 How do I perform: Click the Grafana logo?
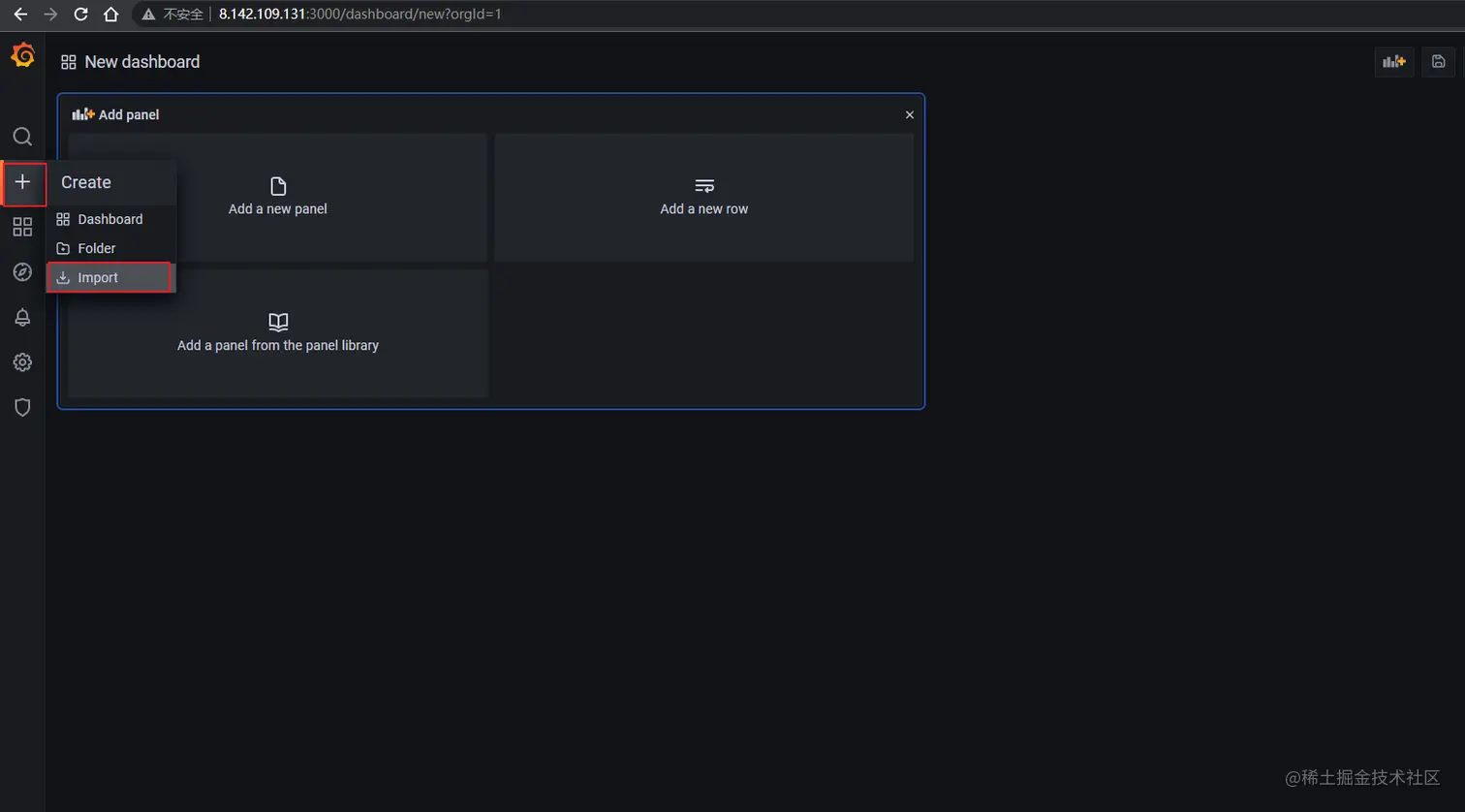pyautogui.click(x=22, y=55)
